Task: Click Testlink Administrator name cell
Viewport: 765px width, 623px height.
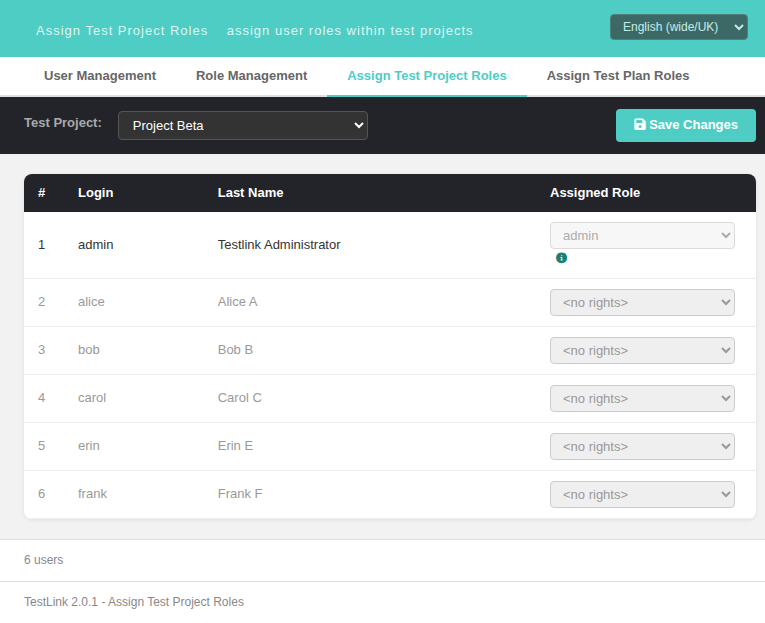Action: [279, 244]
